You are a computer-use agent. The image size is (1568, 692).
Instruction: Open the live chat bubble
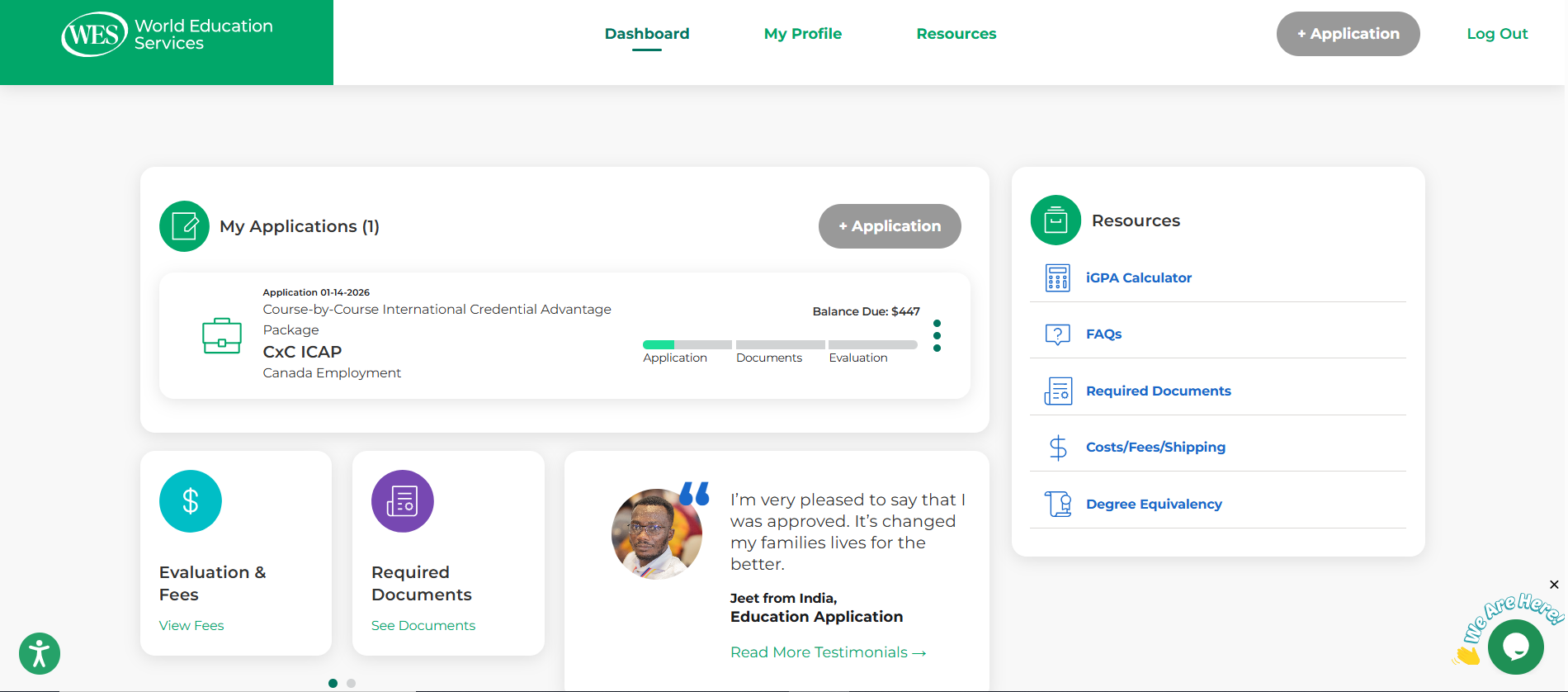point(1515,647)
